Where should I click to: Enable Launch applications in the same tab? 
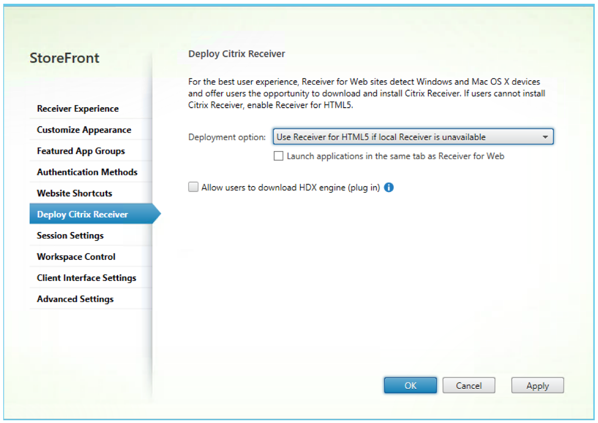click(x=278, y=156)
